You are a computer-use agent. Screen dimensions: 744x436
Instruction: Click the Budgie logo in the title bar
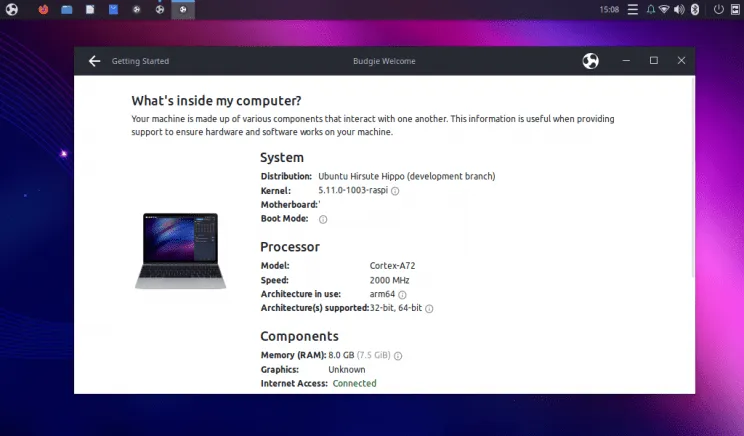coord(591,61)
